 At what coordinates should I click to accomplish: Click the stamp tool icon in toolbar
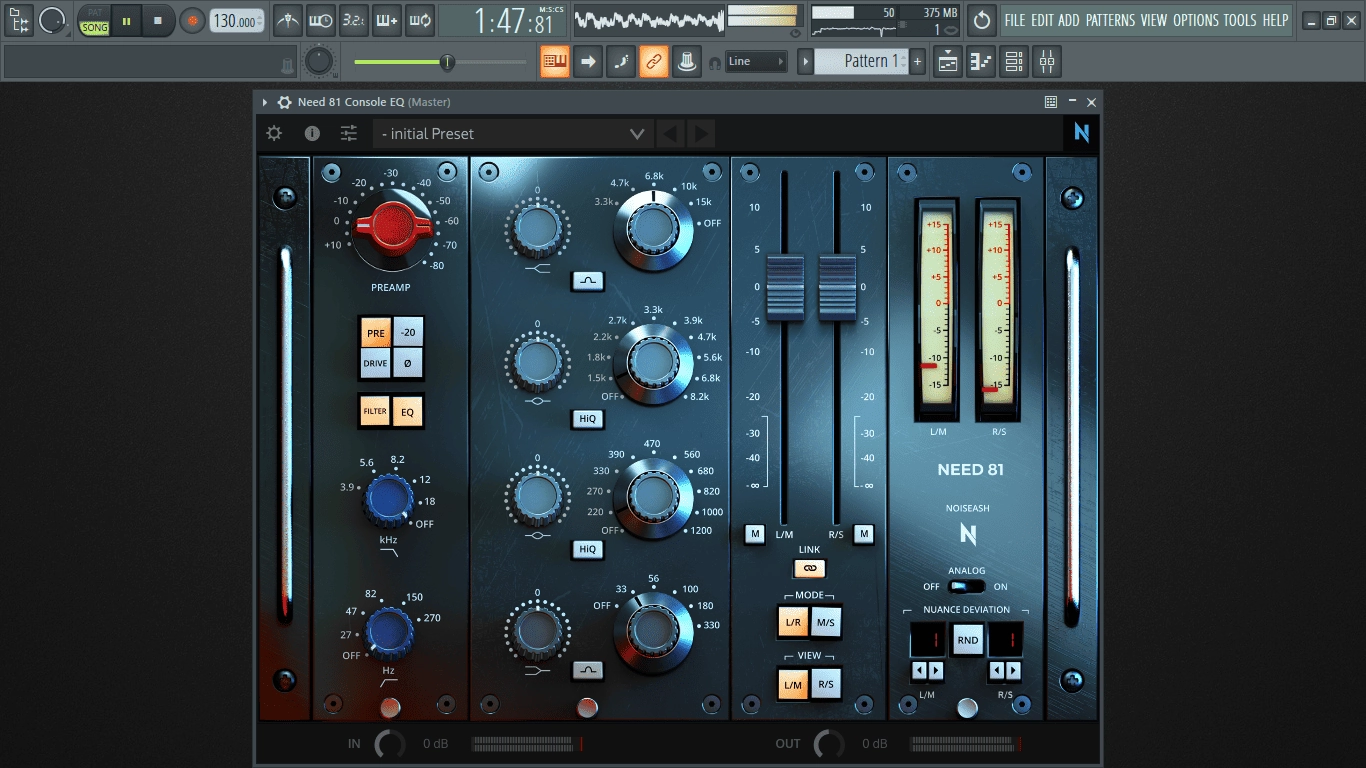coord(686,61)
